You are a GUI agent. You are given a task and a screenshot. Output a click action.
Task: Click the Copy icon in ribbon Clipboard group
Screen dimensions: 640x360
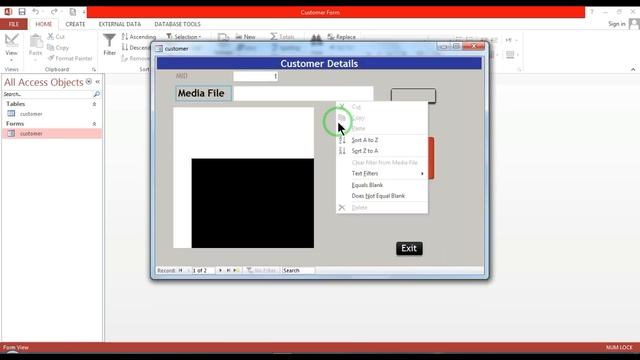click(x=51, y=48)
